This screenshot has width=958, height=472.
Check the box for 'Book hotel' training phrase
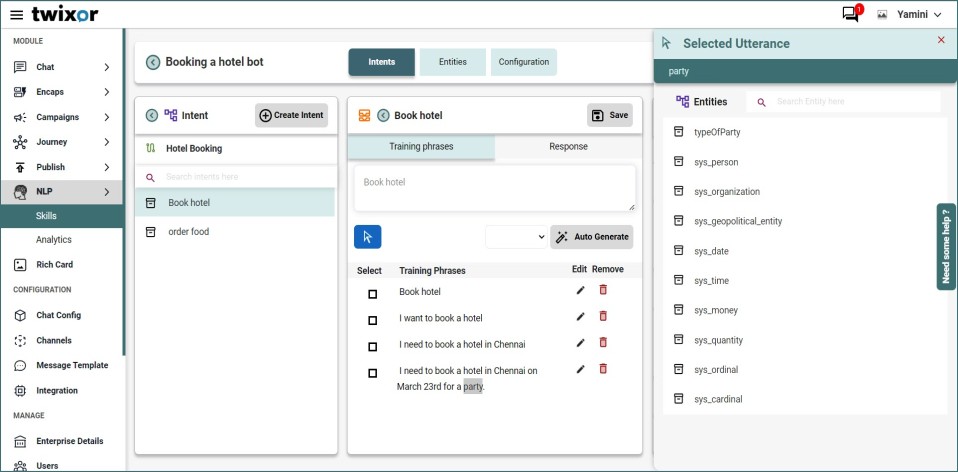[373, 294]
